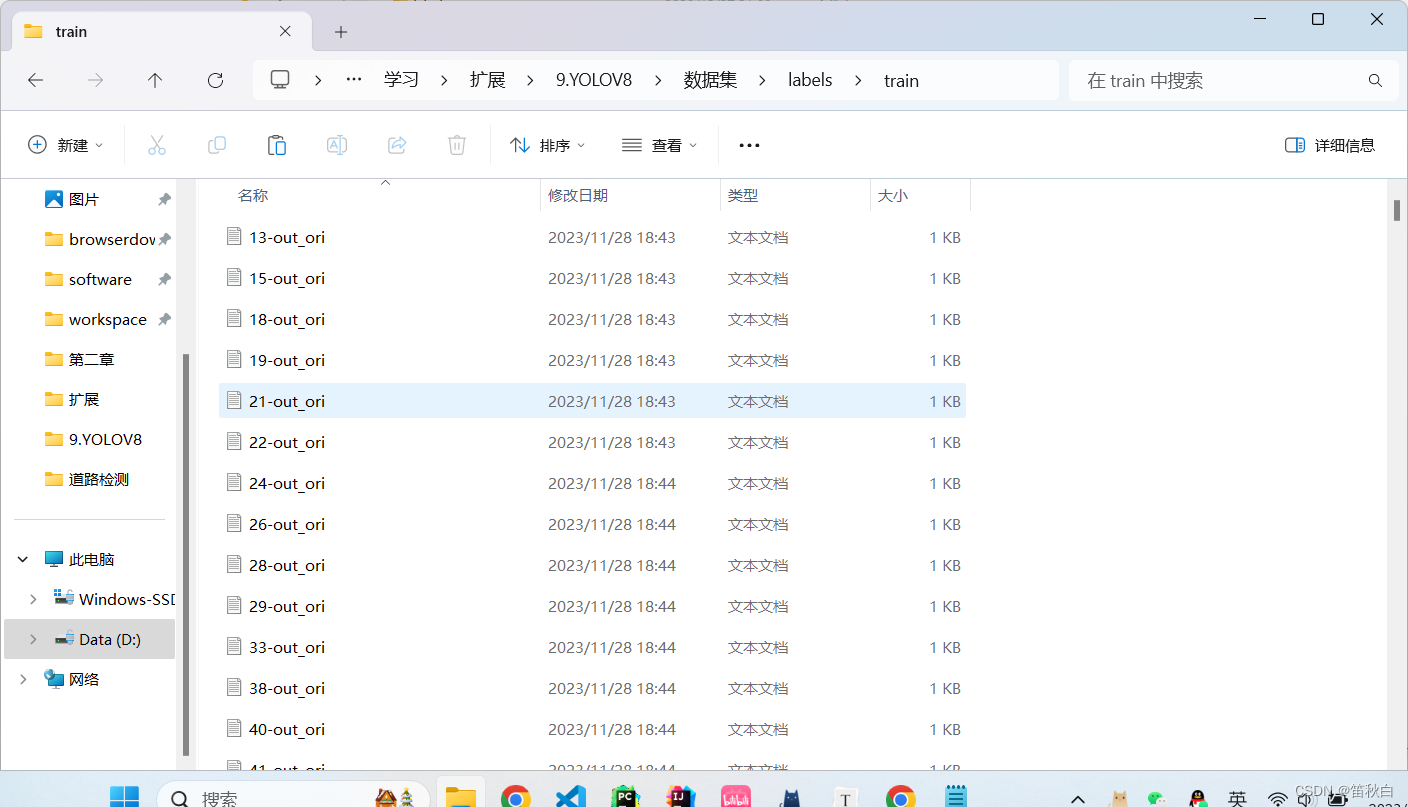1408x807 pixels.
Task: Navigate to the 学习 breadcrumb
Action: coord(401,80)
